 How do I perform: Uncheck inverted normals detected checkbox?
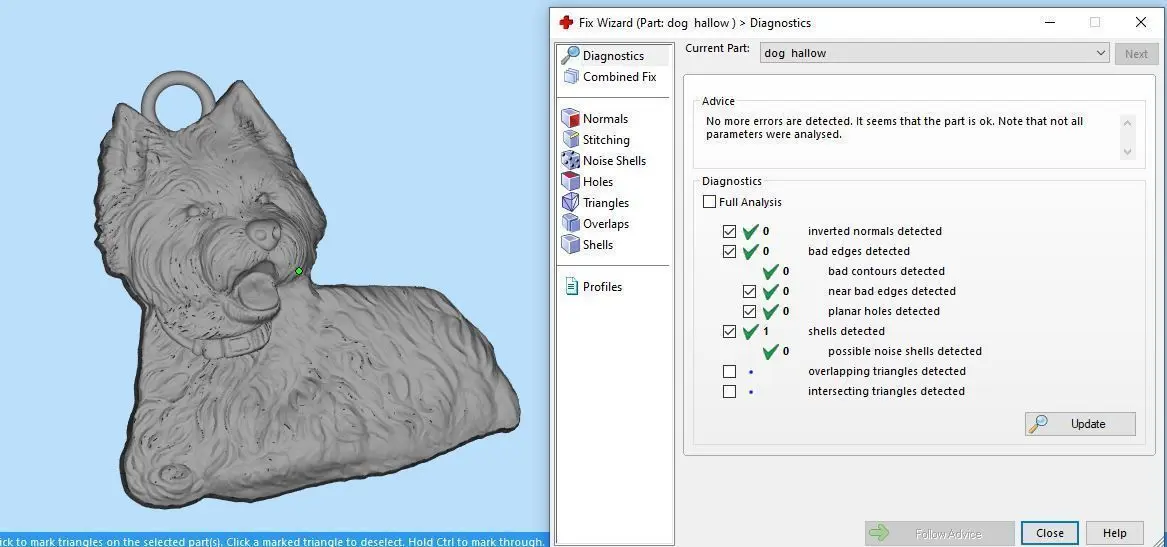[x=729, y=231]
